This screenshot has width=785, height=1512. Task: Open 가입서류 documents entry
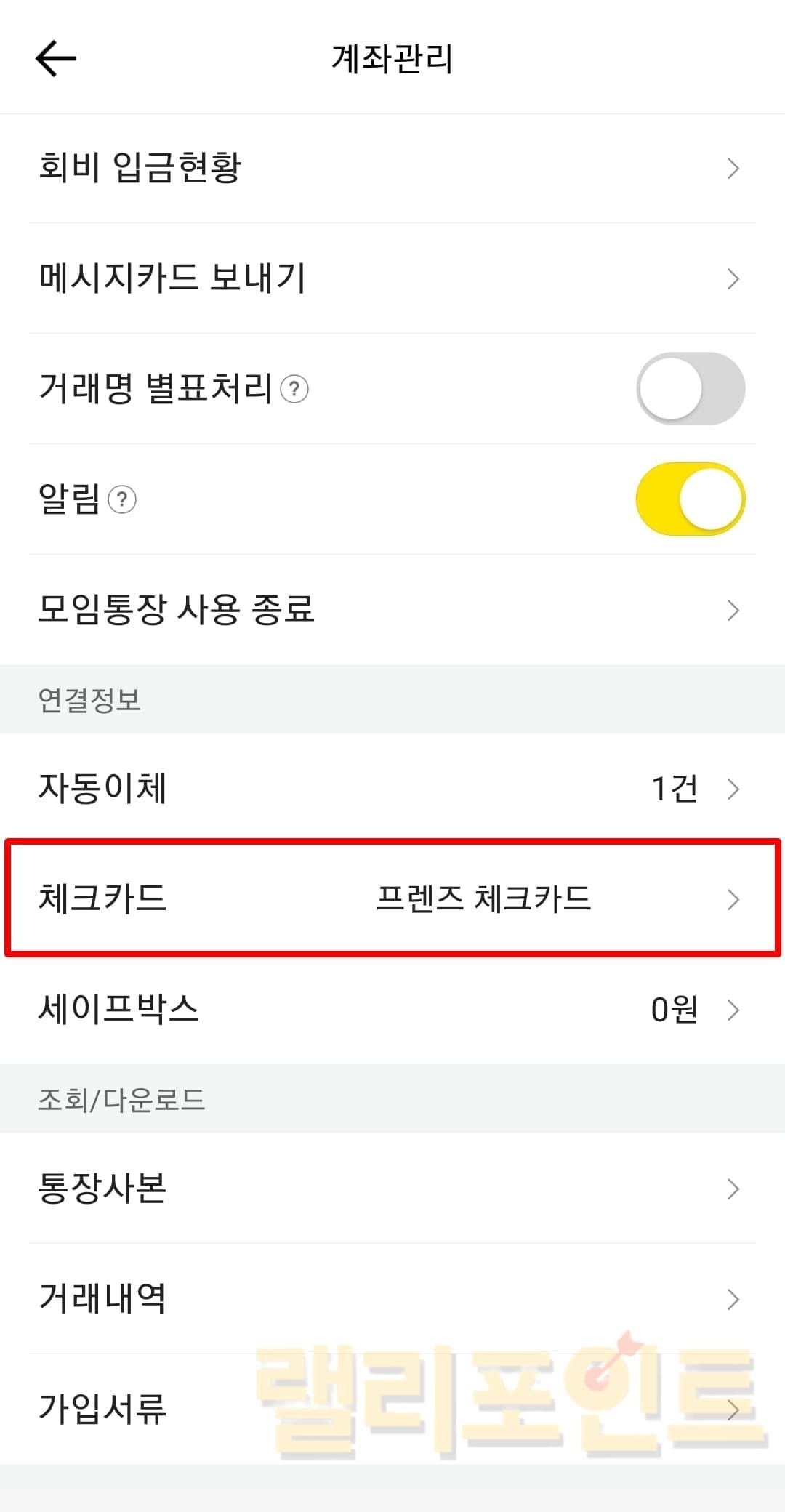click(x=103, y=1409)
